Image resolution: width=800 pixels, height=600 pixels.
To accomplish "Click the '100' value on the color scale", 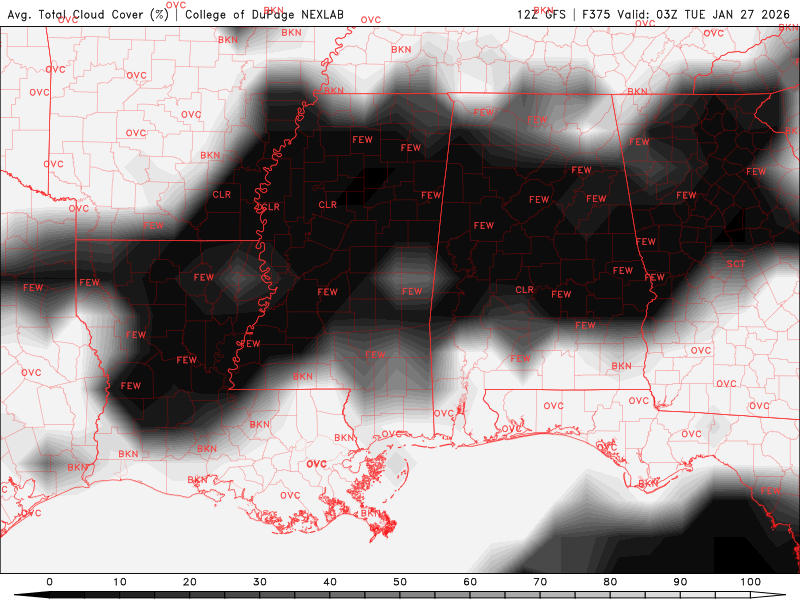I will coord(751,582).
